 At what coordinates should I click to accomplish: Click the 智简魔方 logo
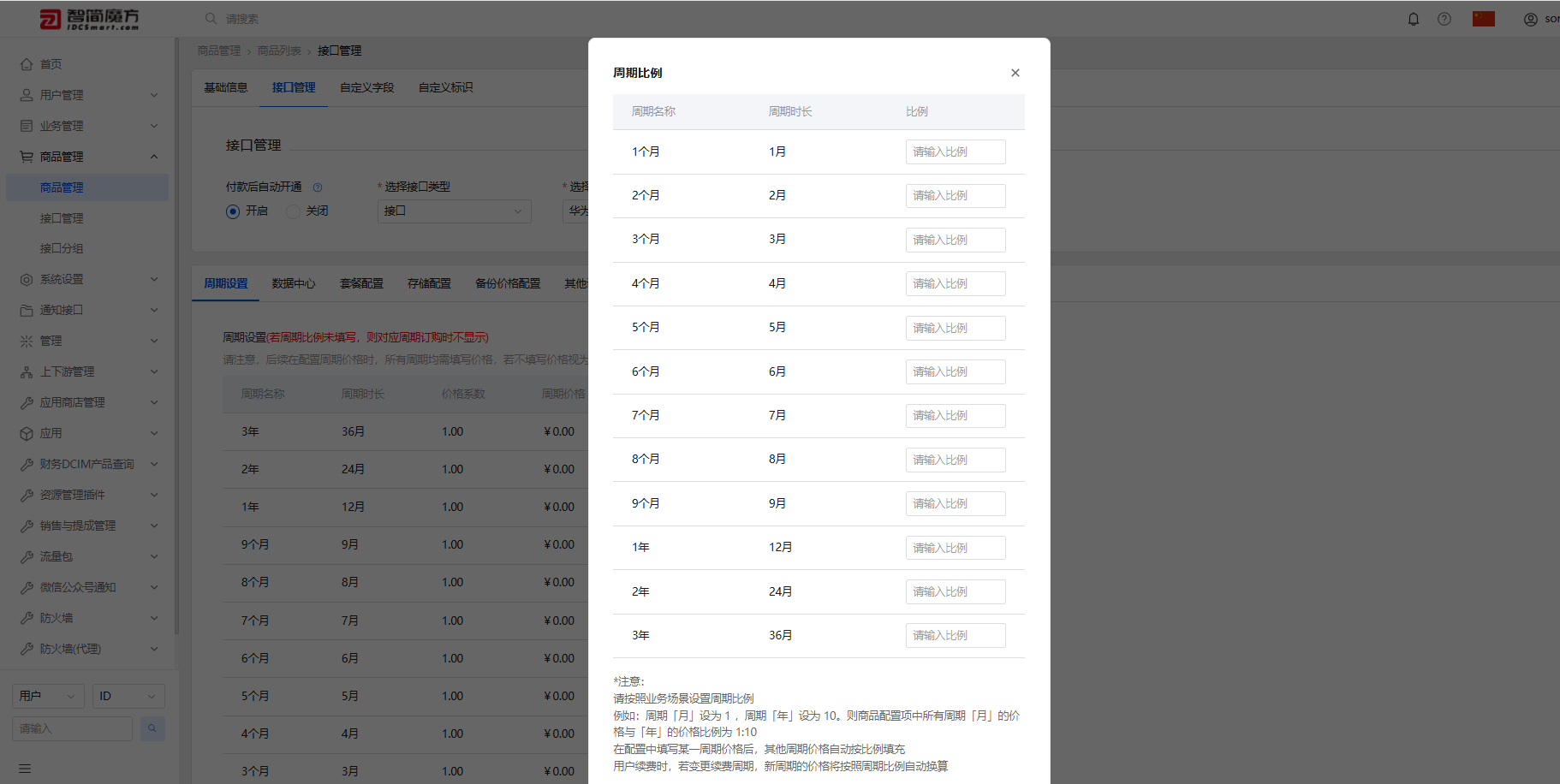(x=89, y=19)
